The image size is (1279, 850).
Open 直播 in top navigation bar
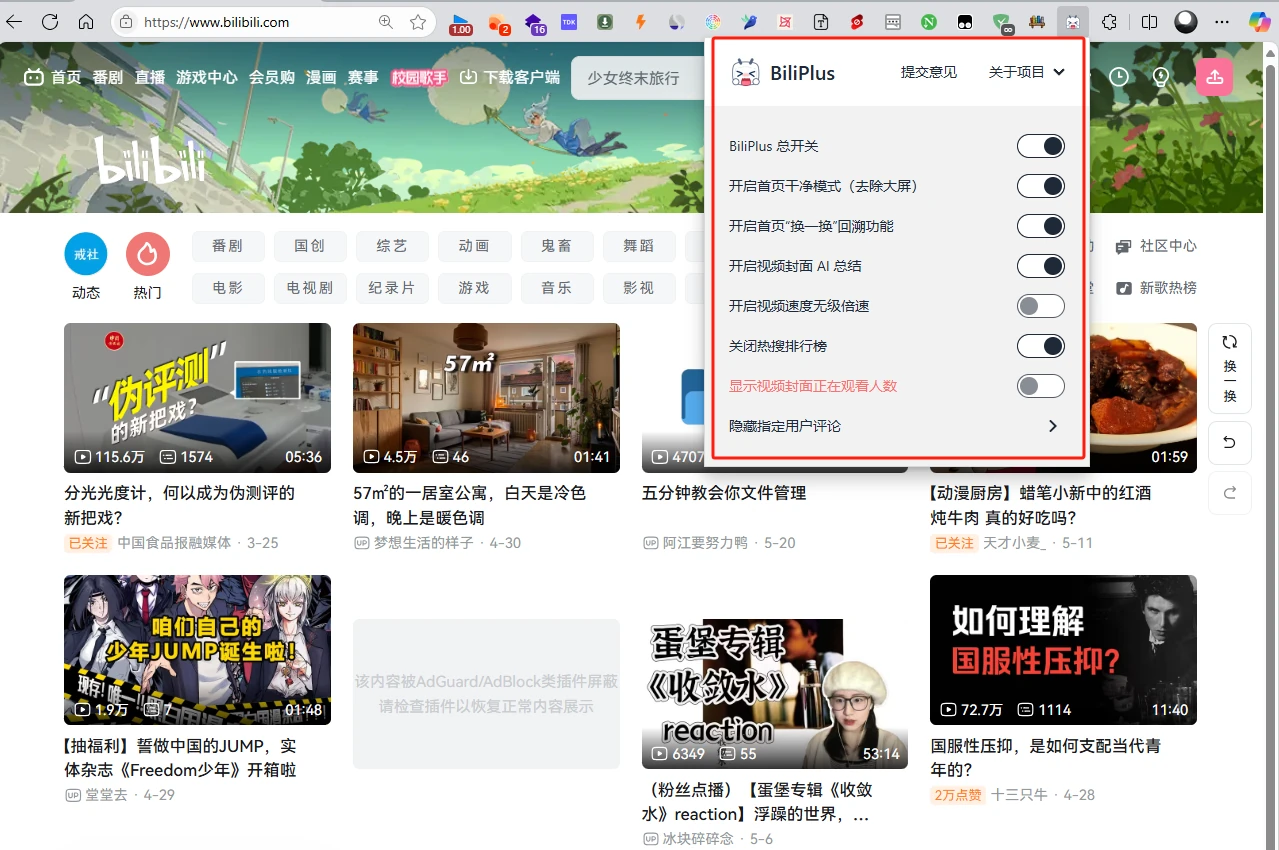[x=150, y=77]
